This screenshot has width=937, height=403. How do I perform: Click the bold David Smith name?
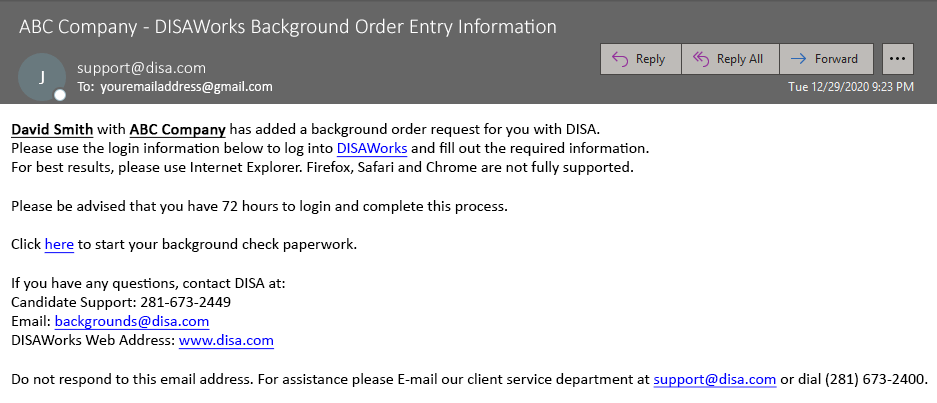click(52, 129)
